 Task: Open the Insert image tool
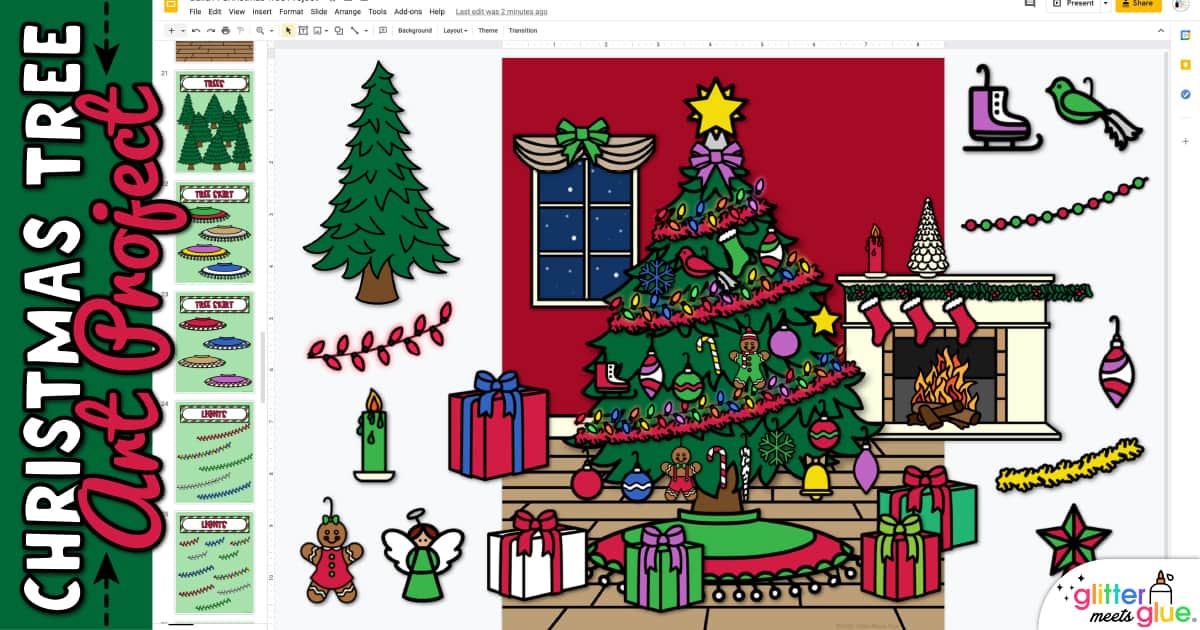click(318, 30)
